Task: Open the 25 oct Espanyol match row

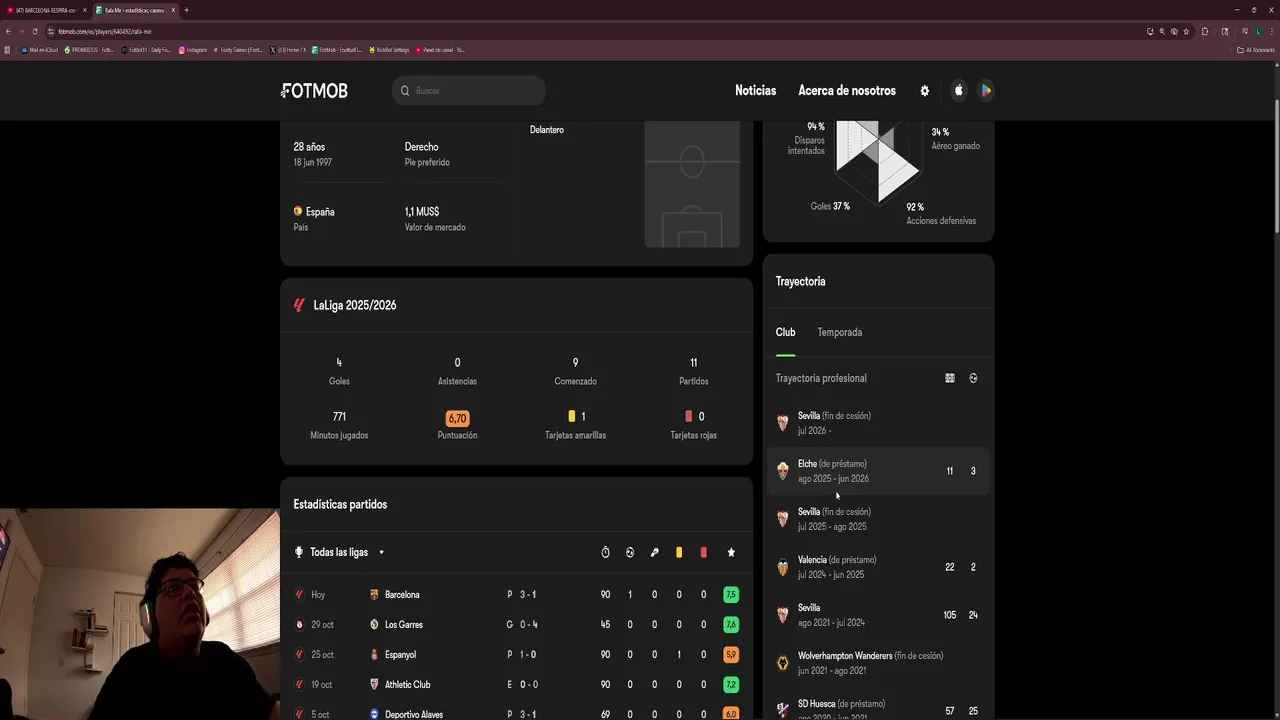Action: [516, 654]
